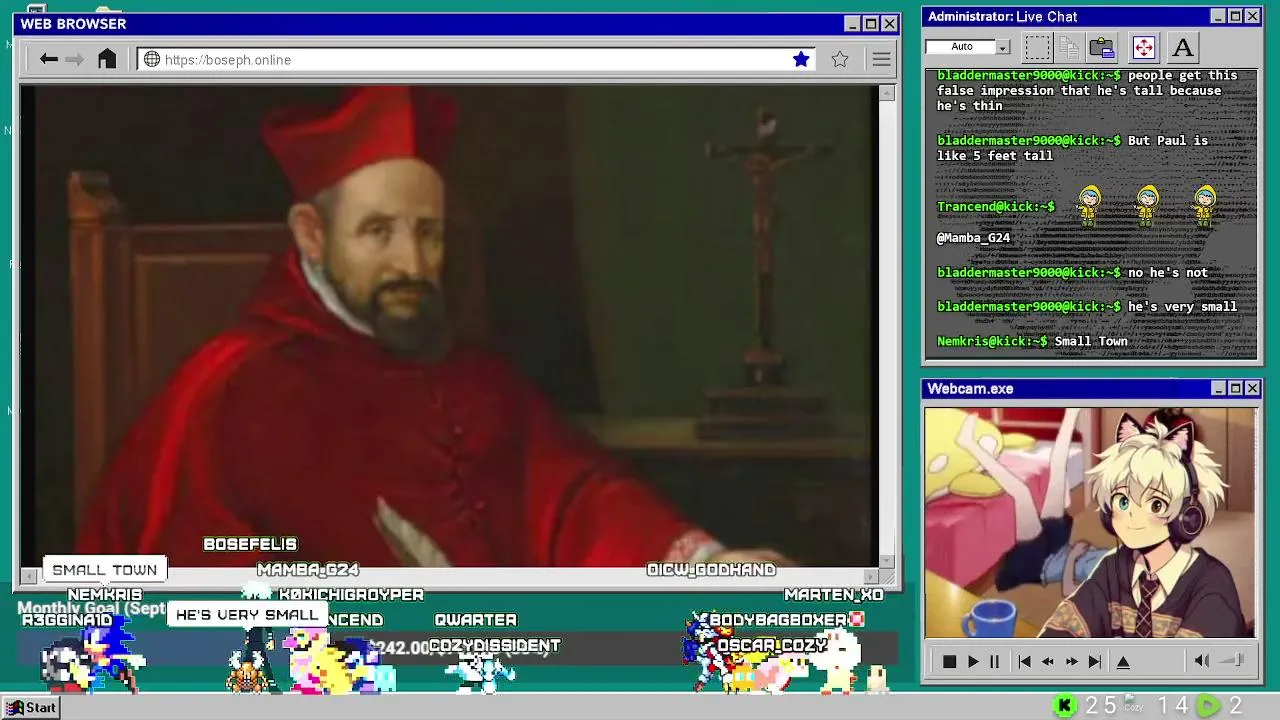The image size is (1280, 720).
Task: Click the QWARTER name label
Action: [x=475, y=620]
